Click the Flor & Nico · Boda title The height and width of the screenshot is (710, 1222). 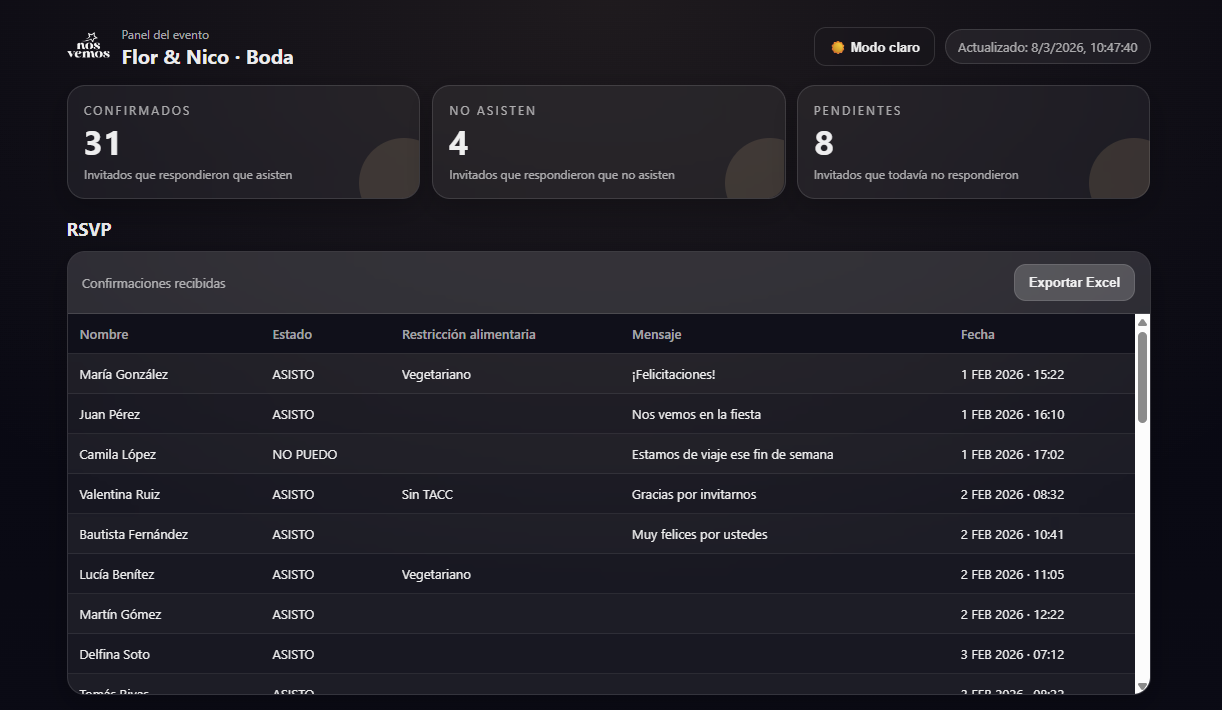(208, 57)
